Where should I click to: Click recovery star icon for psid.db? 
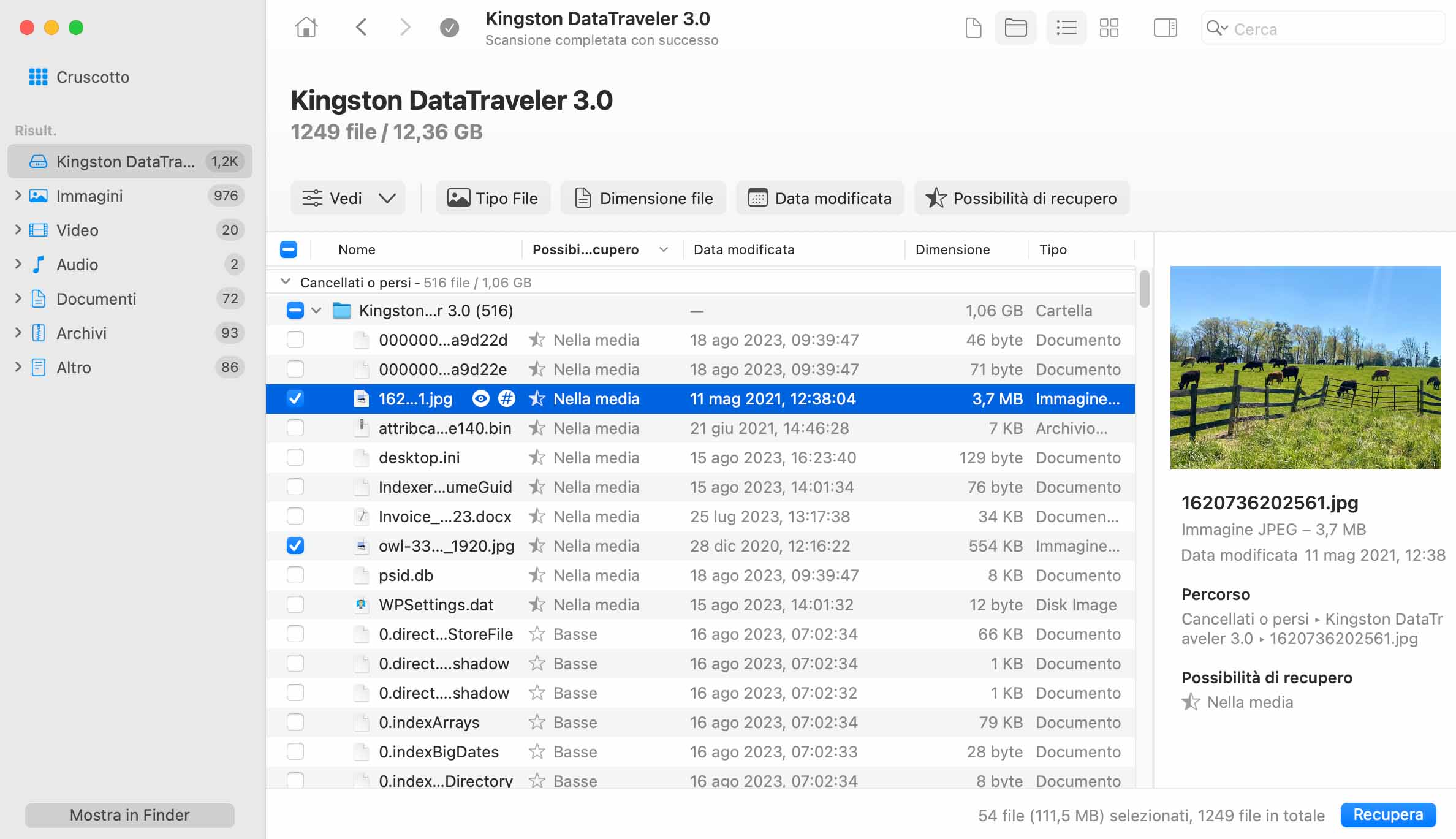537,575
